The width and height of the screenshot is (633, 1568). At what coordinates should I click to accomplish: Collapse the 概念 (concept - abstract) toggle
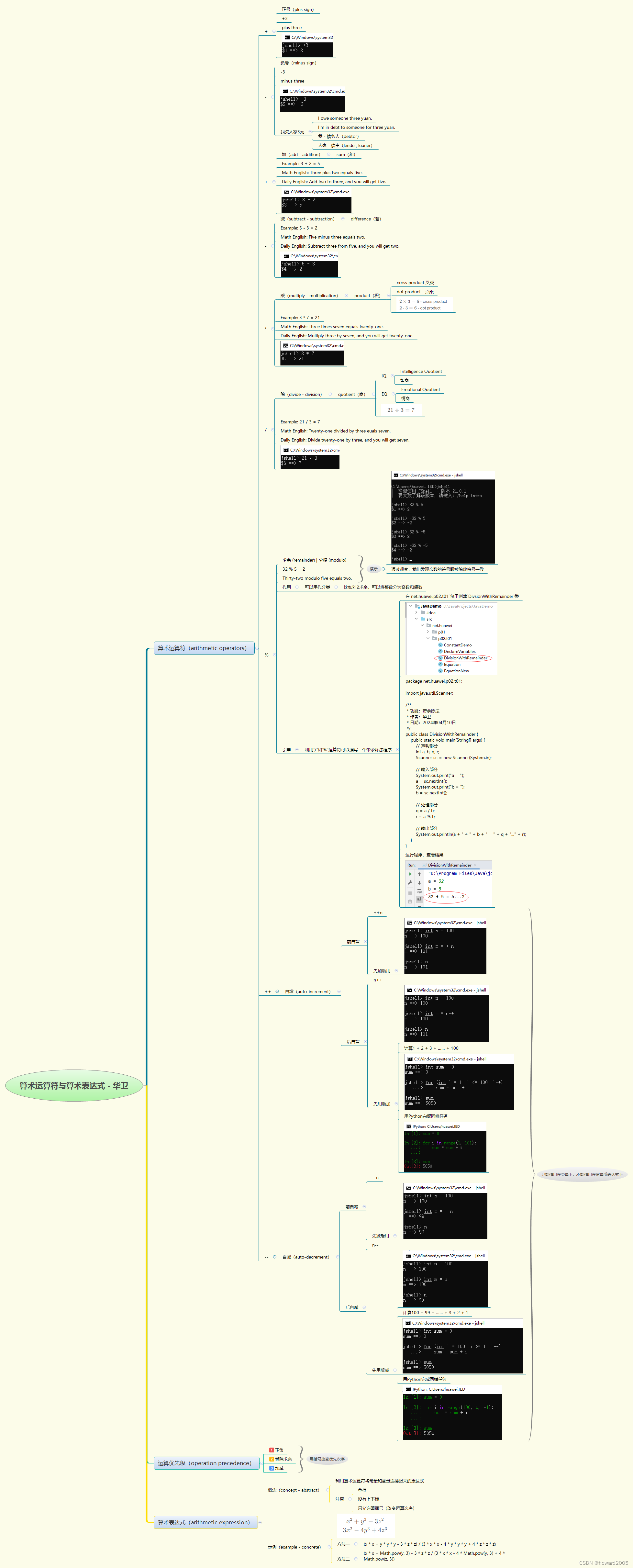pyautogui.click(x=328, y=1490)
